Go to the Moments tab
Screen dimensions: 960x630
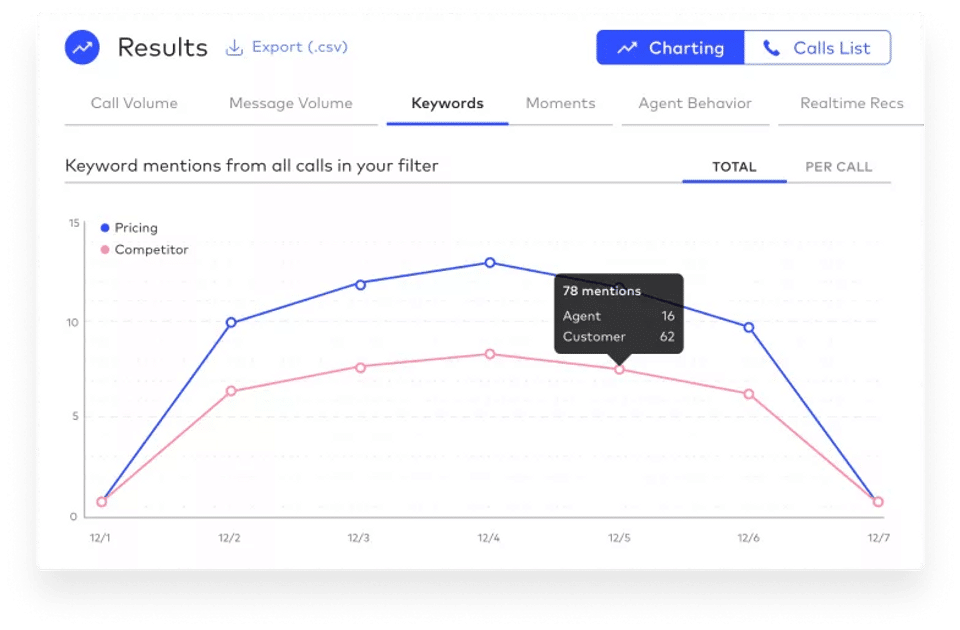pos(560,103)
